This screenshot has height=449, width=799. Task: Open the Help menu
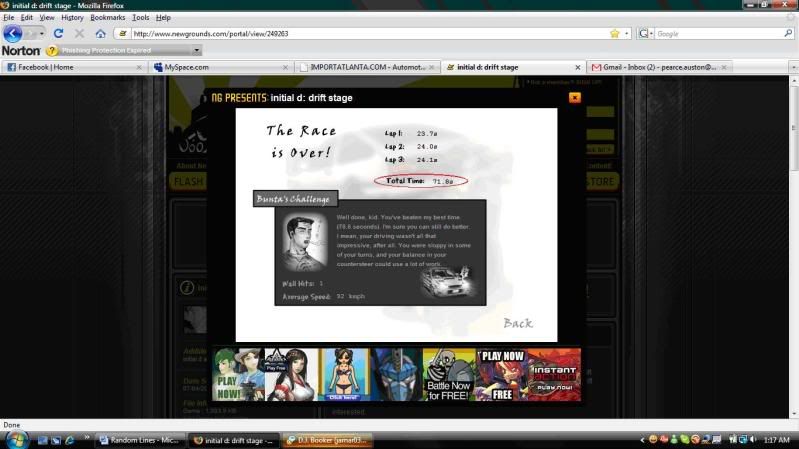click(x=163, y=17)
